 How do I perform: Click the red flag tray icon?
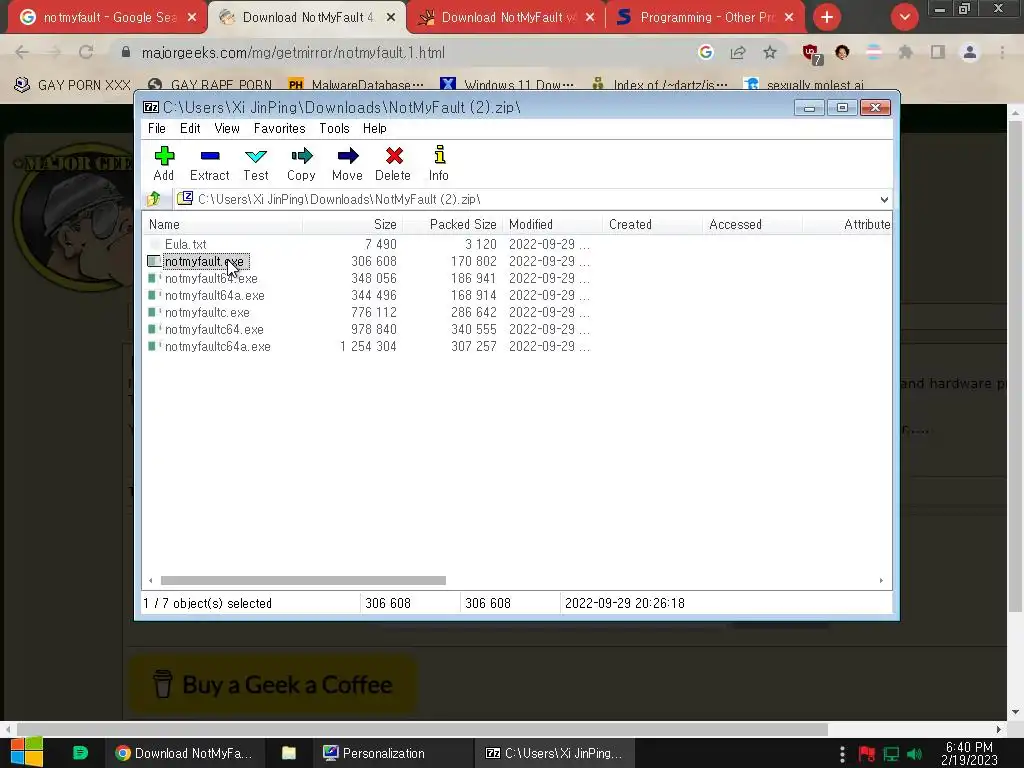pos(867,754)
